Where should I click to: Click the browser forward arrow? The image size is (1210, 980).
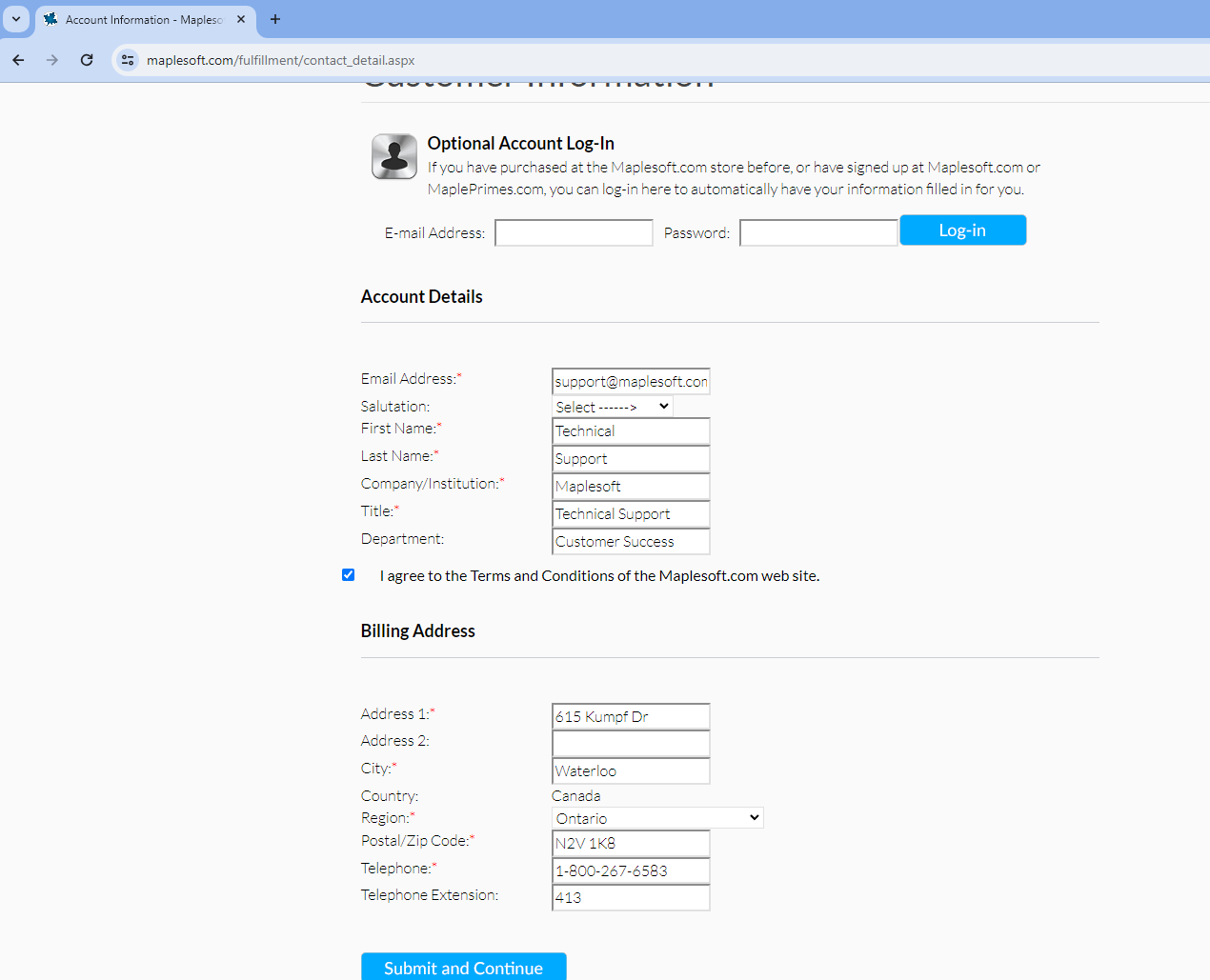click(x=52, y=60)
